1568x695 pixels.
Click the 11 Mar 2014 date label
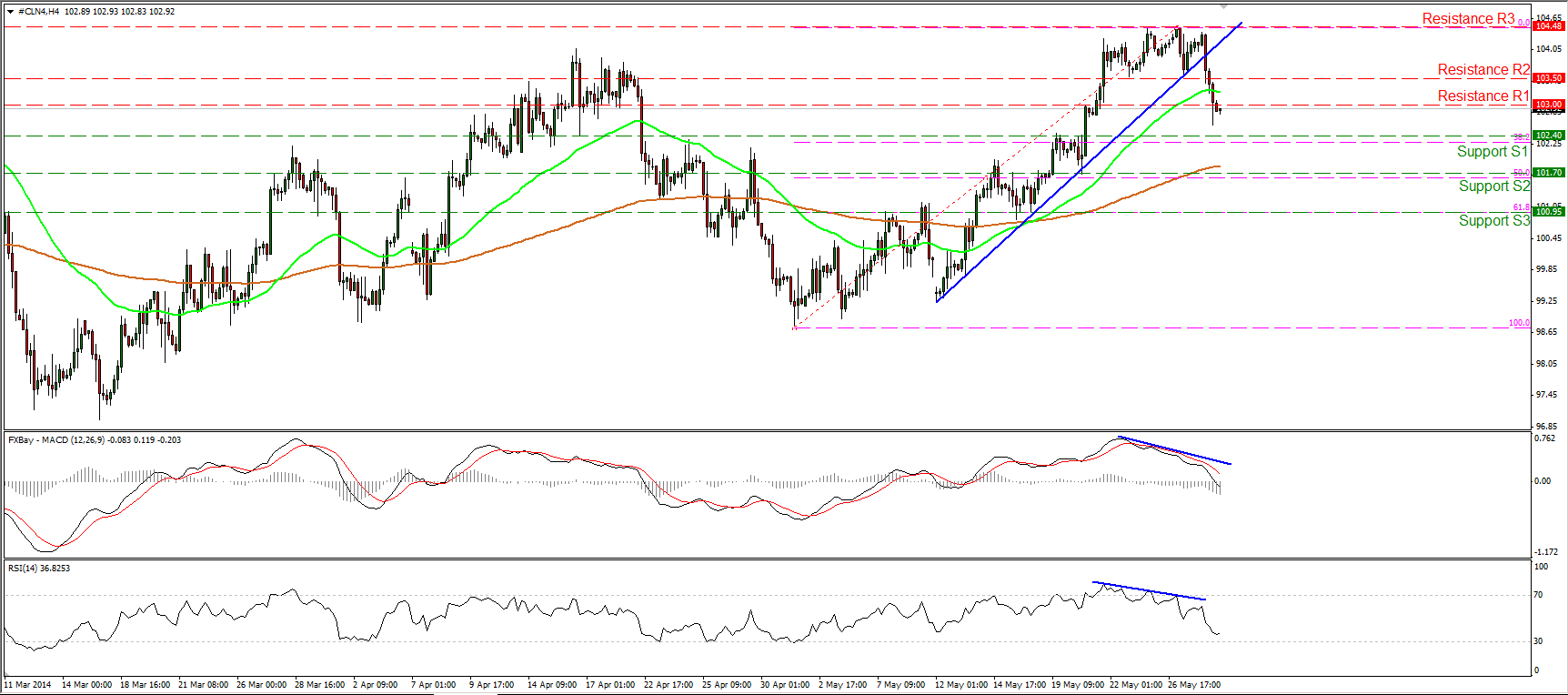(28, 685)
